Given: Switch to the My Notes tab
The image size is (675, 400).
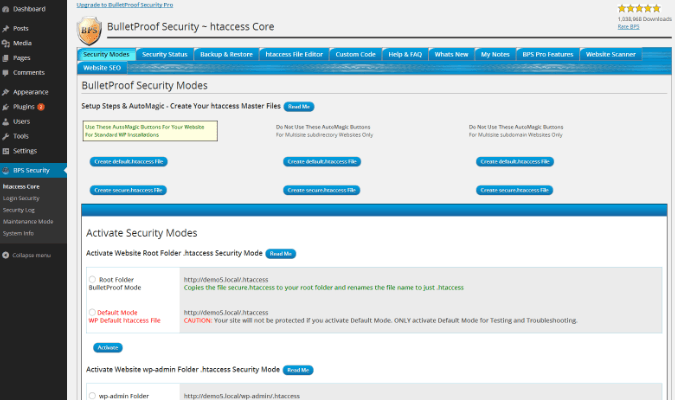Looking at the screenshot, I should 495,54.
